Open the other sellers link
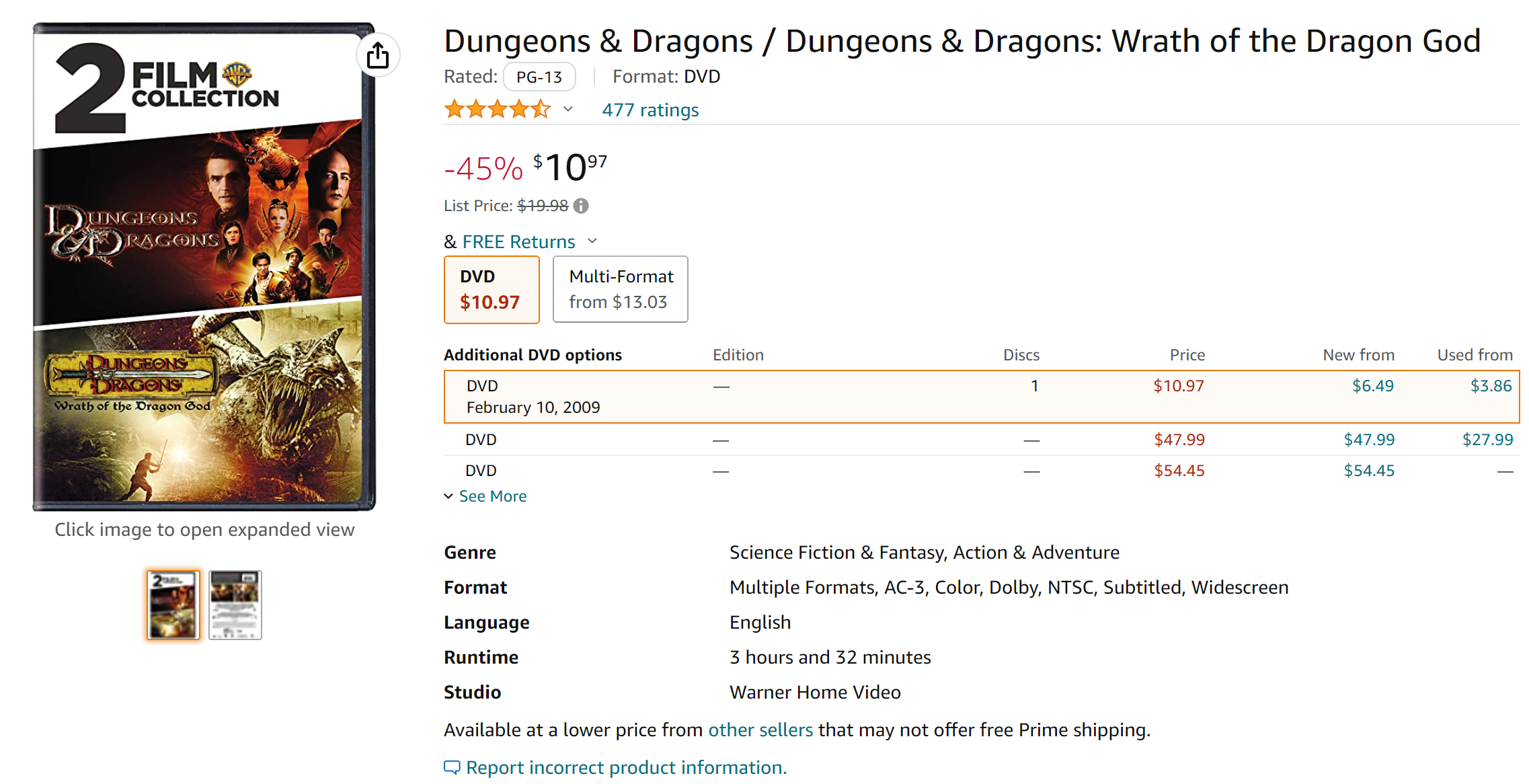The height and width of the screenshot is (784, 1529). click(760, 730)
